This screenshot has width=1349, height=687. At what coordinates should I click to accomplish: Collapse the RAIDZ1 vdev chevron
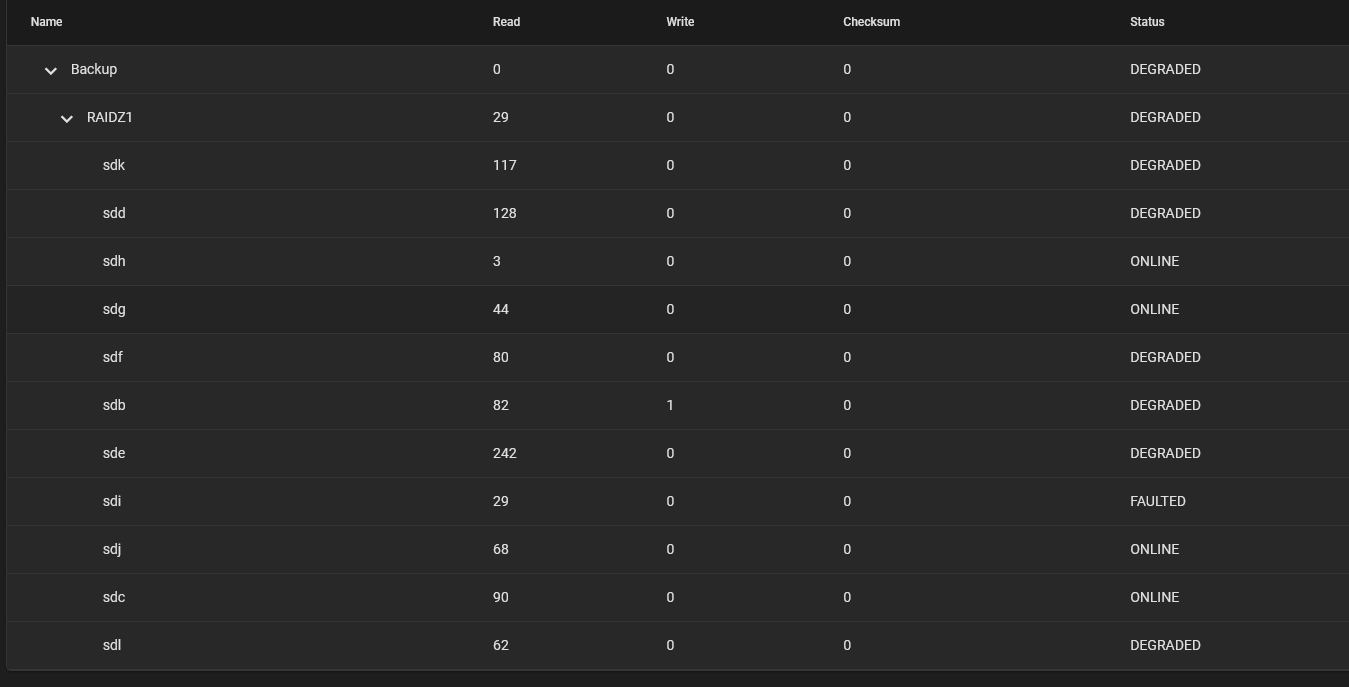67,118
